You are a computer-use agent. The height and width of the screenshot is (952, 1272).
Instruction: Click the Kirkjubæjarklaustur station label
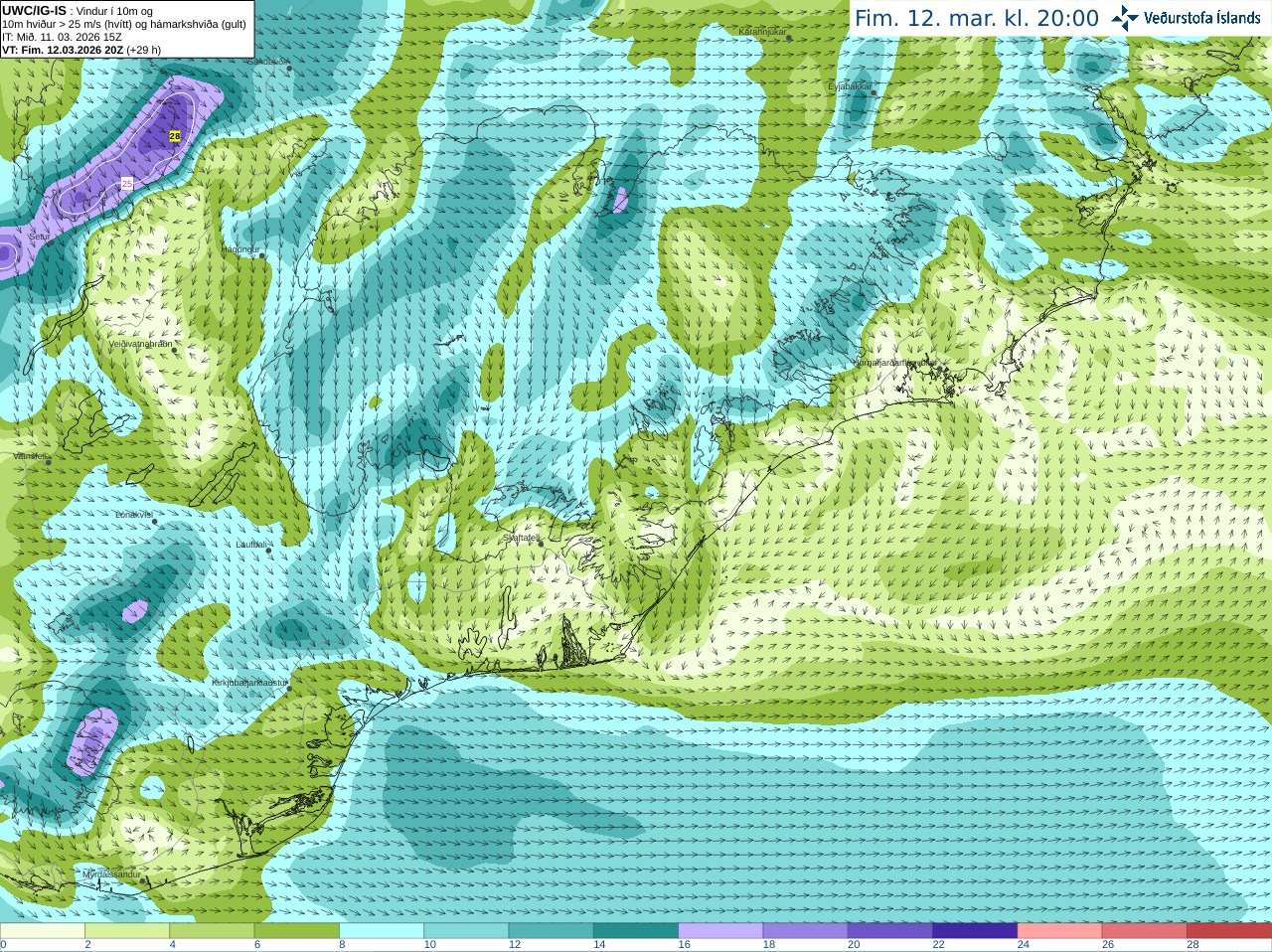coord(249,683)
